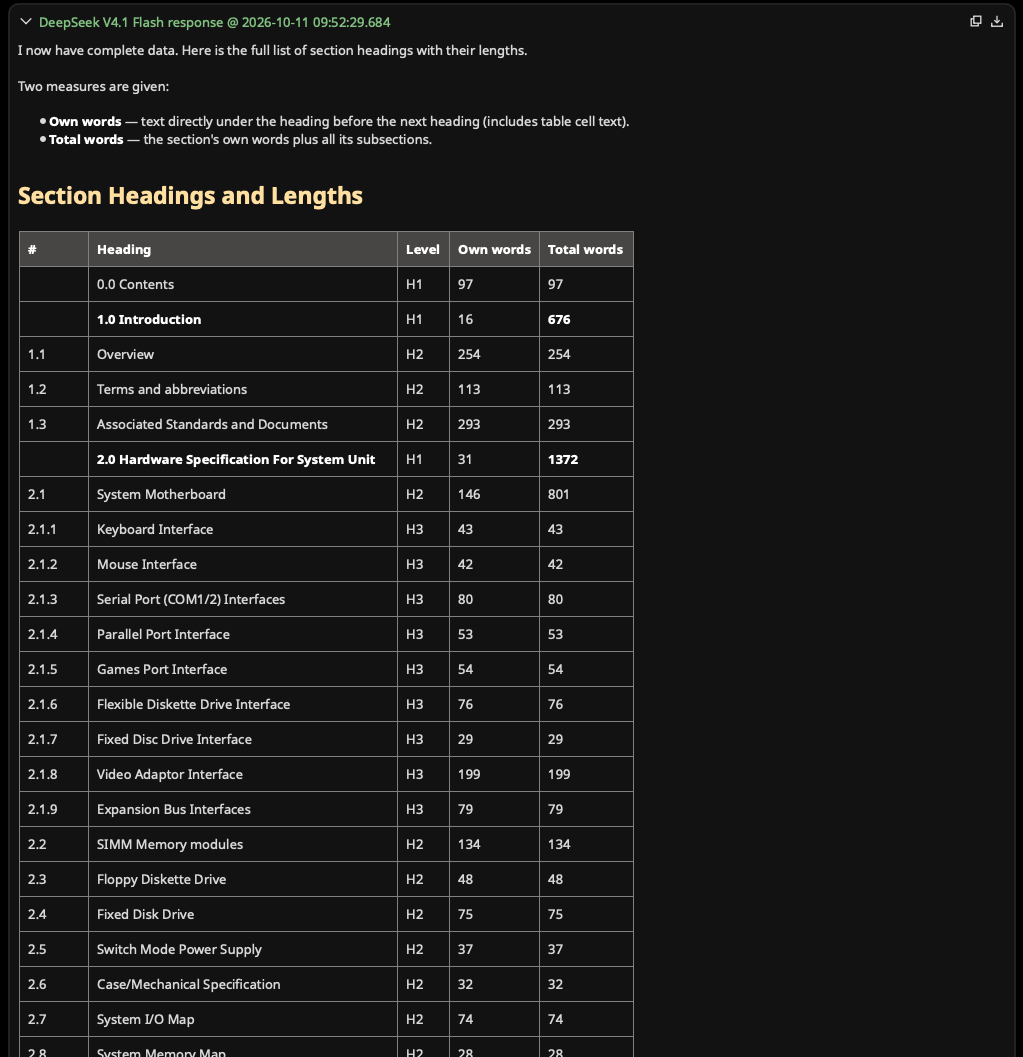The width and height of the screenshot is (1023, 1057).
Task: Select the 'Floppy Diskette Drive' cell
Action: (x=243, y=880)
